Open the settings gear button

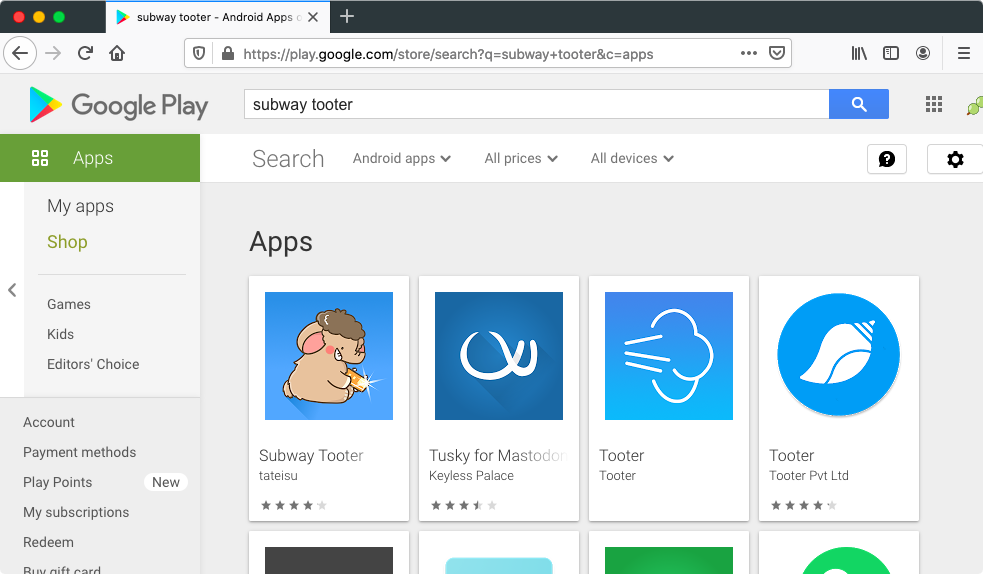pos(955,159)
